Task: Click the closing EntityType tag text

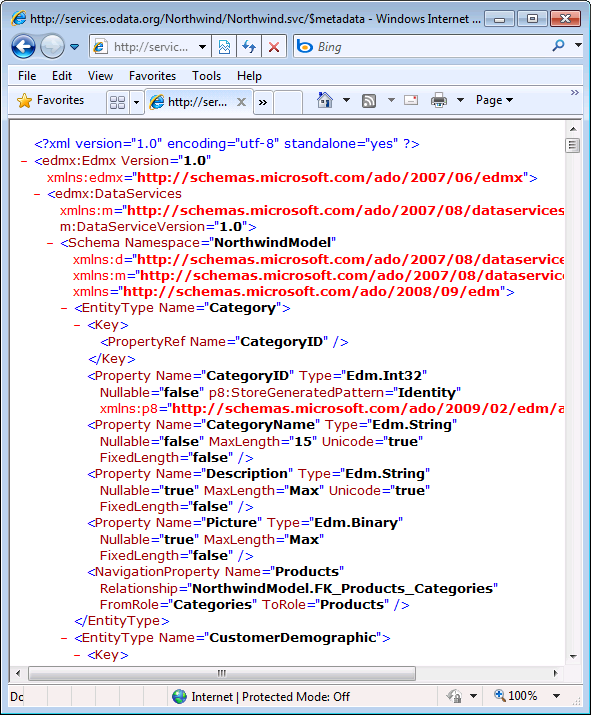Action: [122, 621]
